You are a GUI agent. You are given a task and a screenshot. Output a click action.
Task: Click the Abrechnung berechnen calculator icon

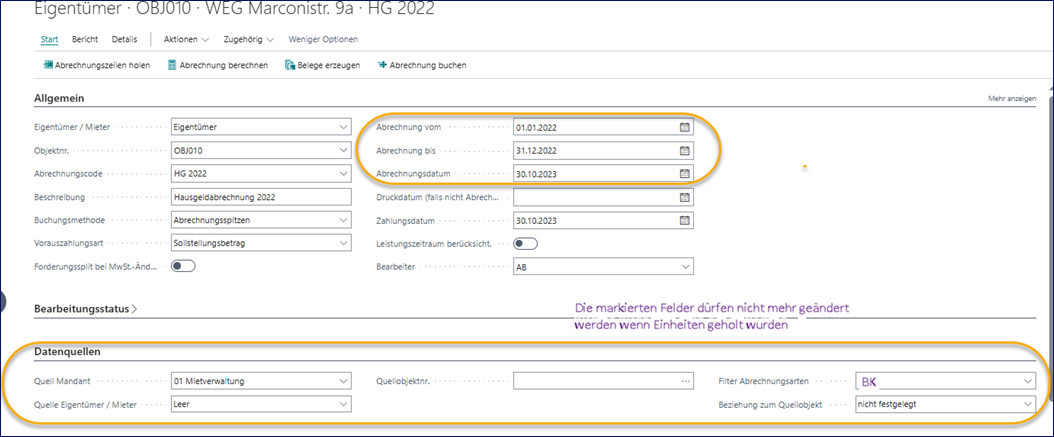(x=173, y=65)
